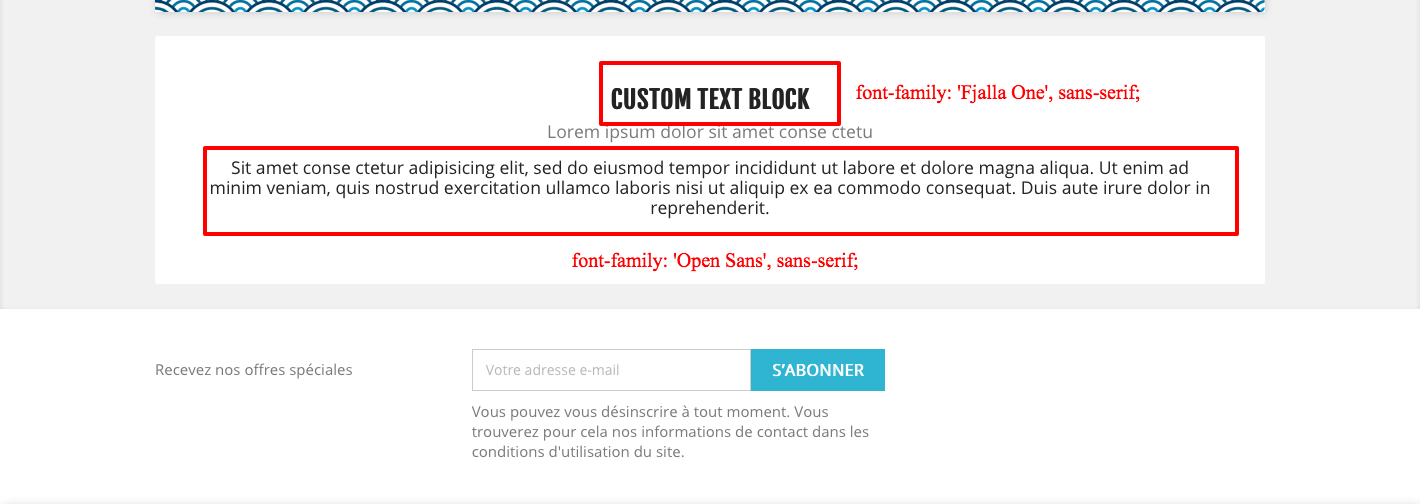Click the 'Vous pouvez vous désinscrire' notice line
The width and height of the screenshot is (1420, 504).
tap(650, 411)
